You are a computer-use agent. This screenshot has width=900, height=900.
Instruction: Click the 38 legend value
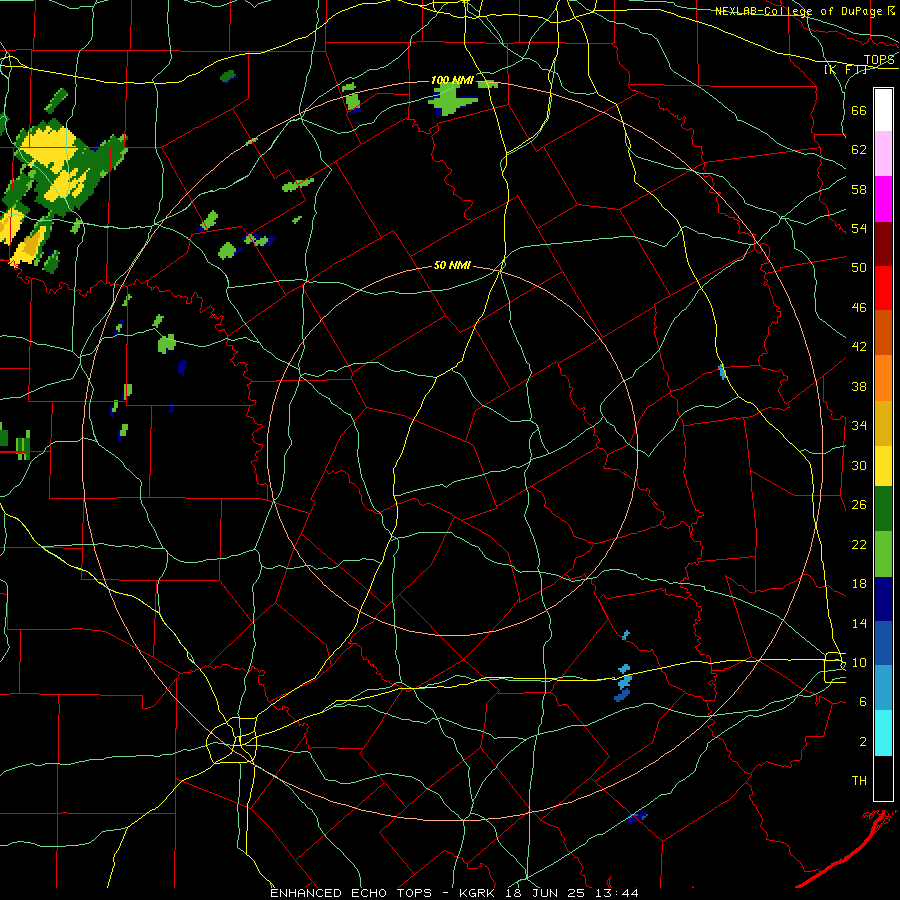[x=859, y=386]
